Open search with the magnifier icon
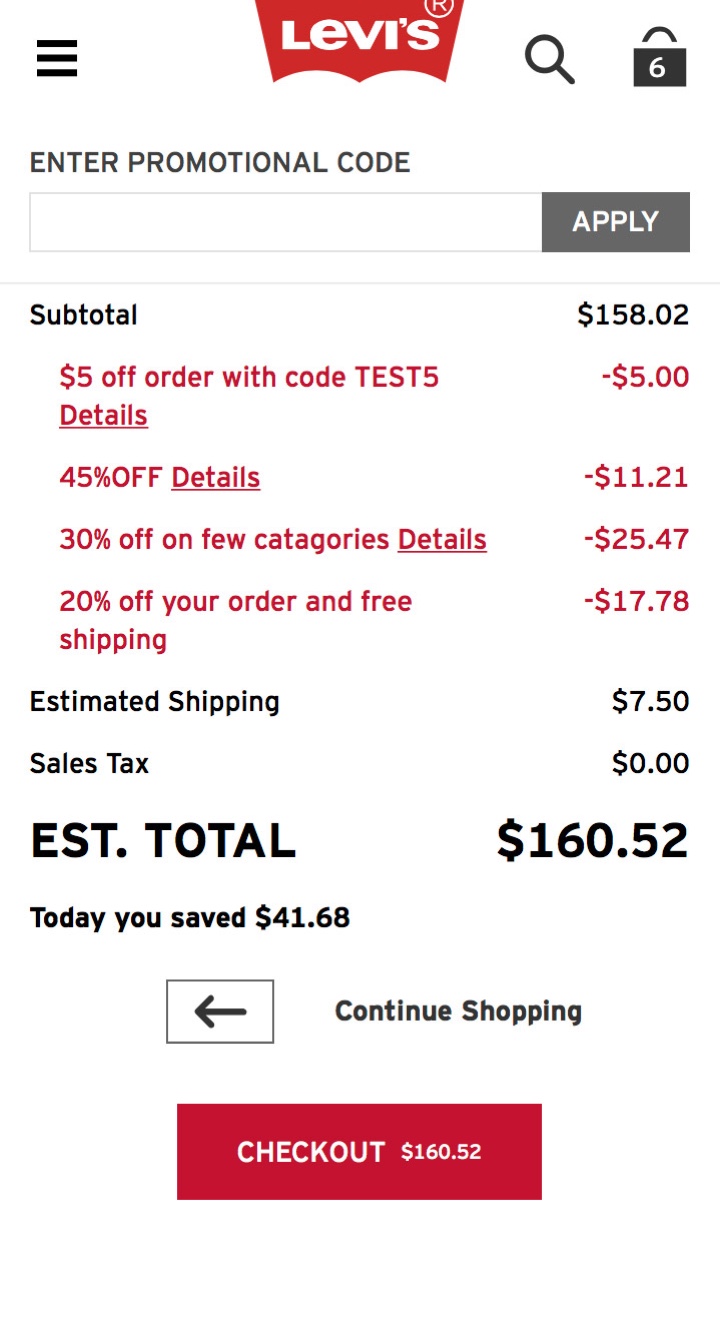This screenshot has width=720, height=1334. [x=550, y=59]
